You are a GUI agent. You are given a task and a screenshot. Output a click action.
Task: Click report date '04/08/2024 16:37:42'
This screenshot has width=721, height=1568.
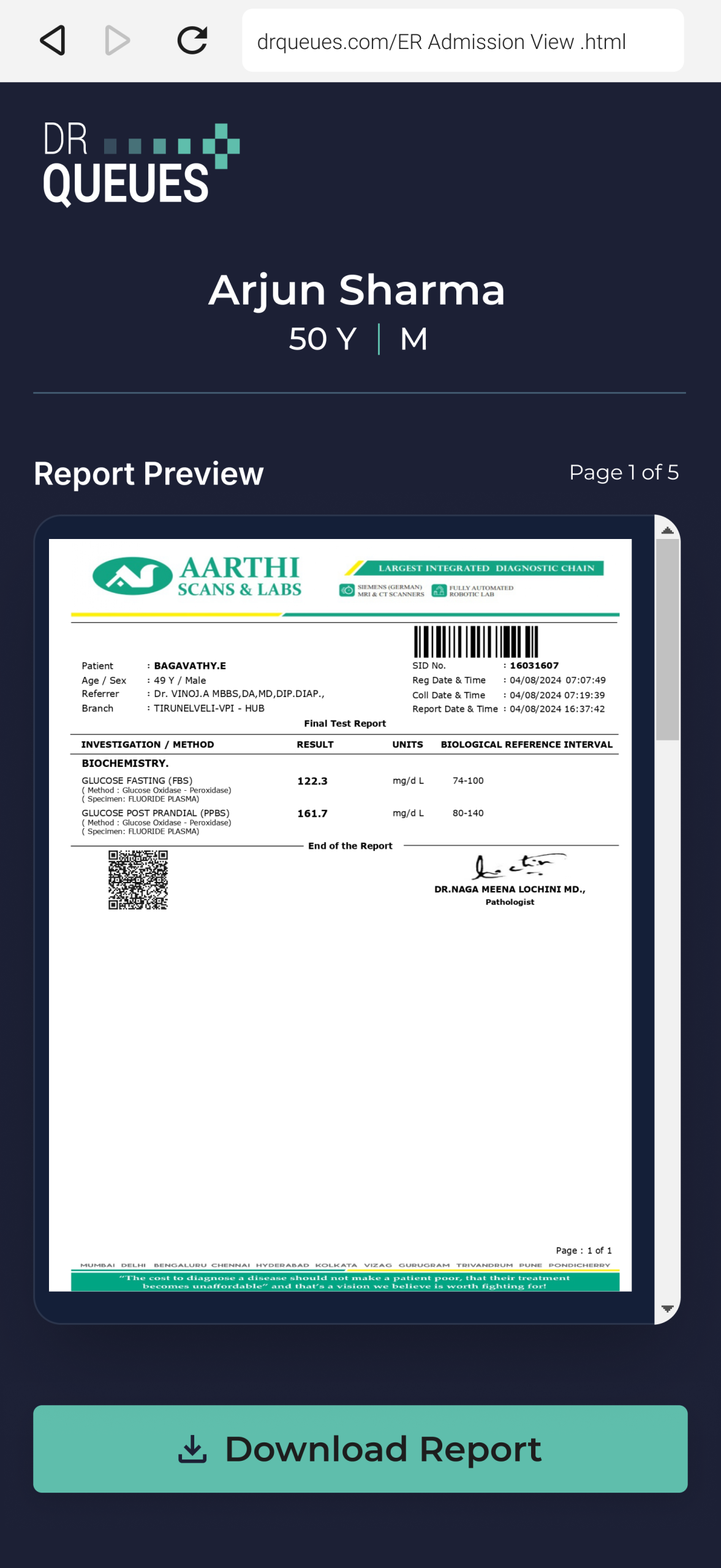tap(557, 709)
